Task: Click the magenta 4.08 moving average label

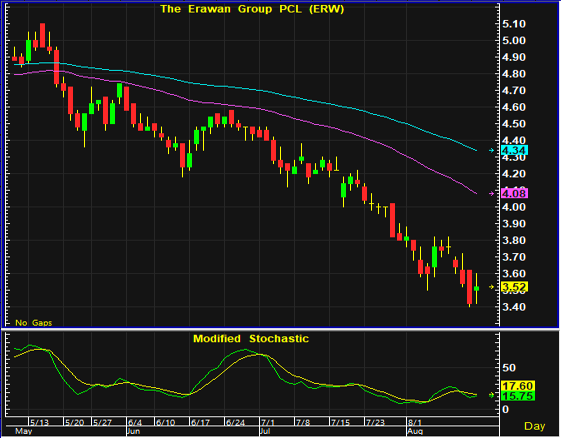Action: point(515,194)
